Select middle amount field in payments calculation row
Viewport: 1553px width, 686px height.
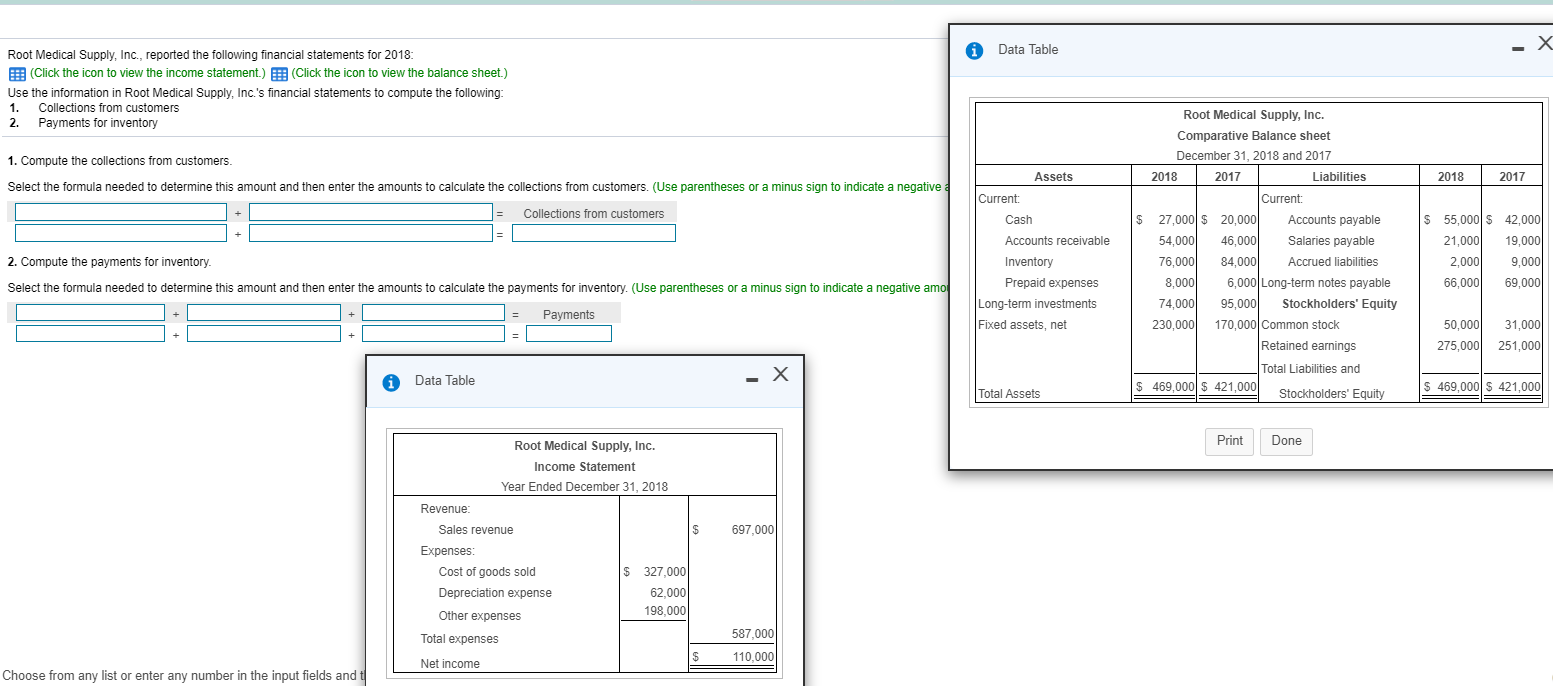coord(264,334)
